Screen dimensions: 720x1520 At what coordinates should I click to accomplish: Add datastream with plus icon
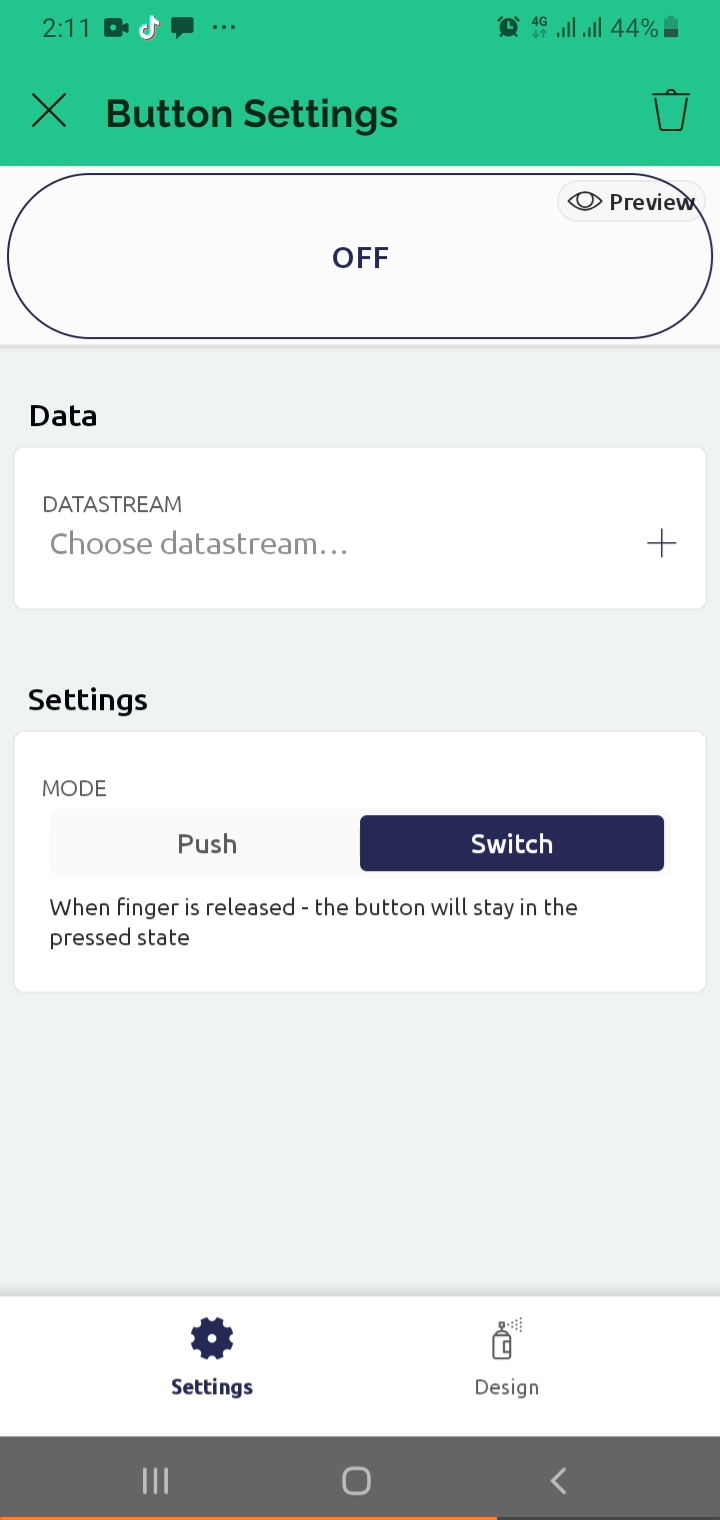[661, 544]
